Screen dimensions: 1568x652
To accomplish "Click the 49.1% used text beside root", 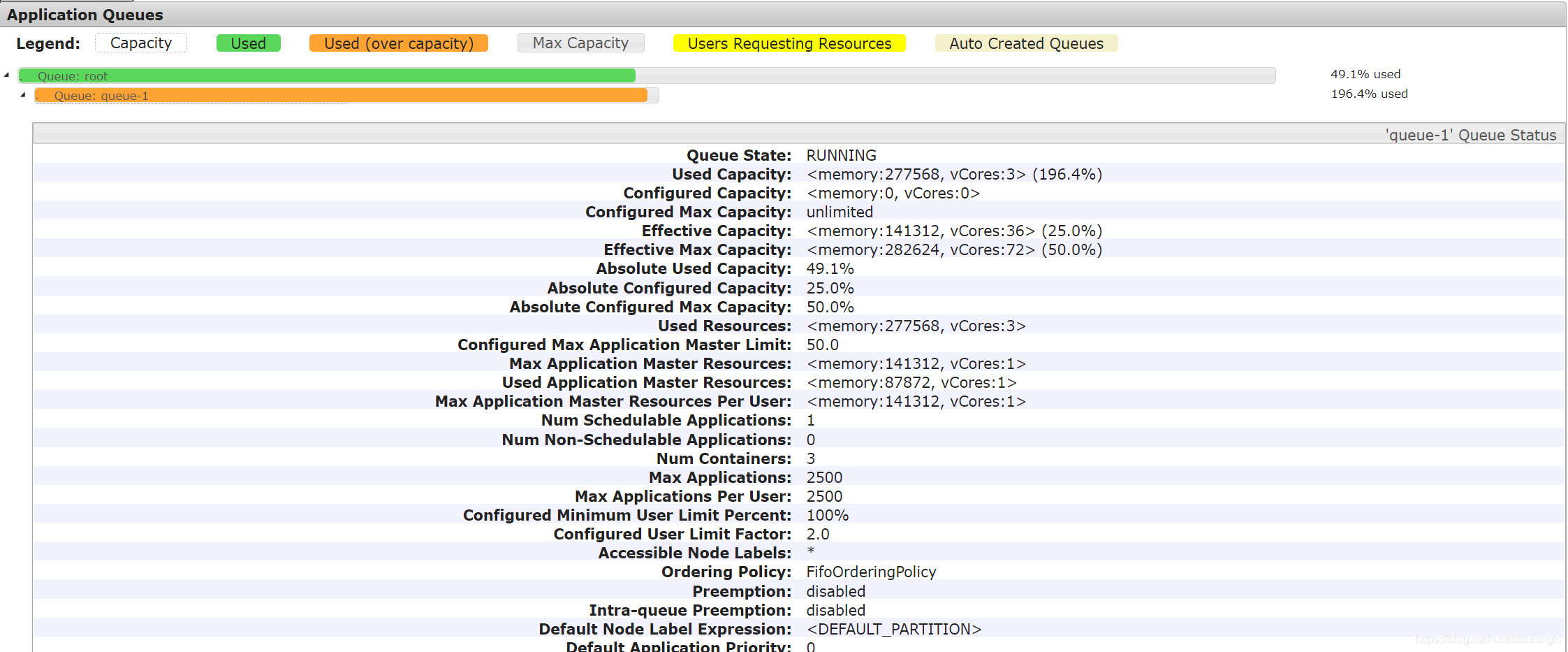I will (x=1365, y=74).
